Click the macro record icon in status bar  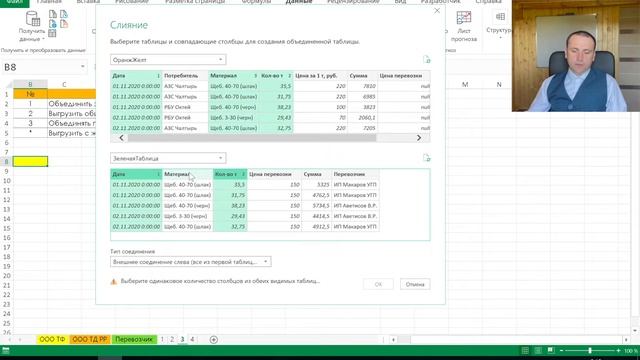(x=6, y=350)
